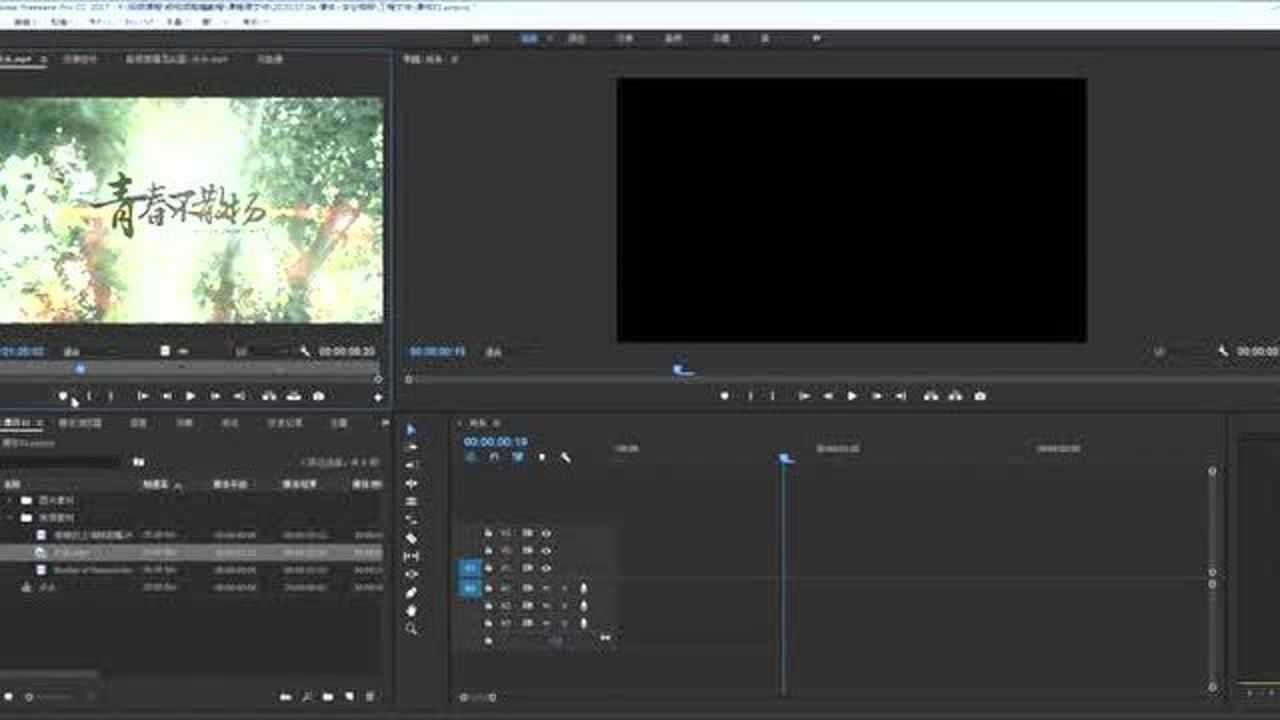This screenshot has width=1280, height=720.
Task: Toggle Linked Selection in timeline header
Action: 518,457
